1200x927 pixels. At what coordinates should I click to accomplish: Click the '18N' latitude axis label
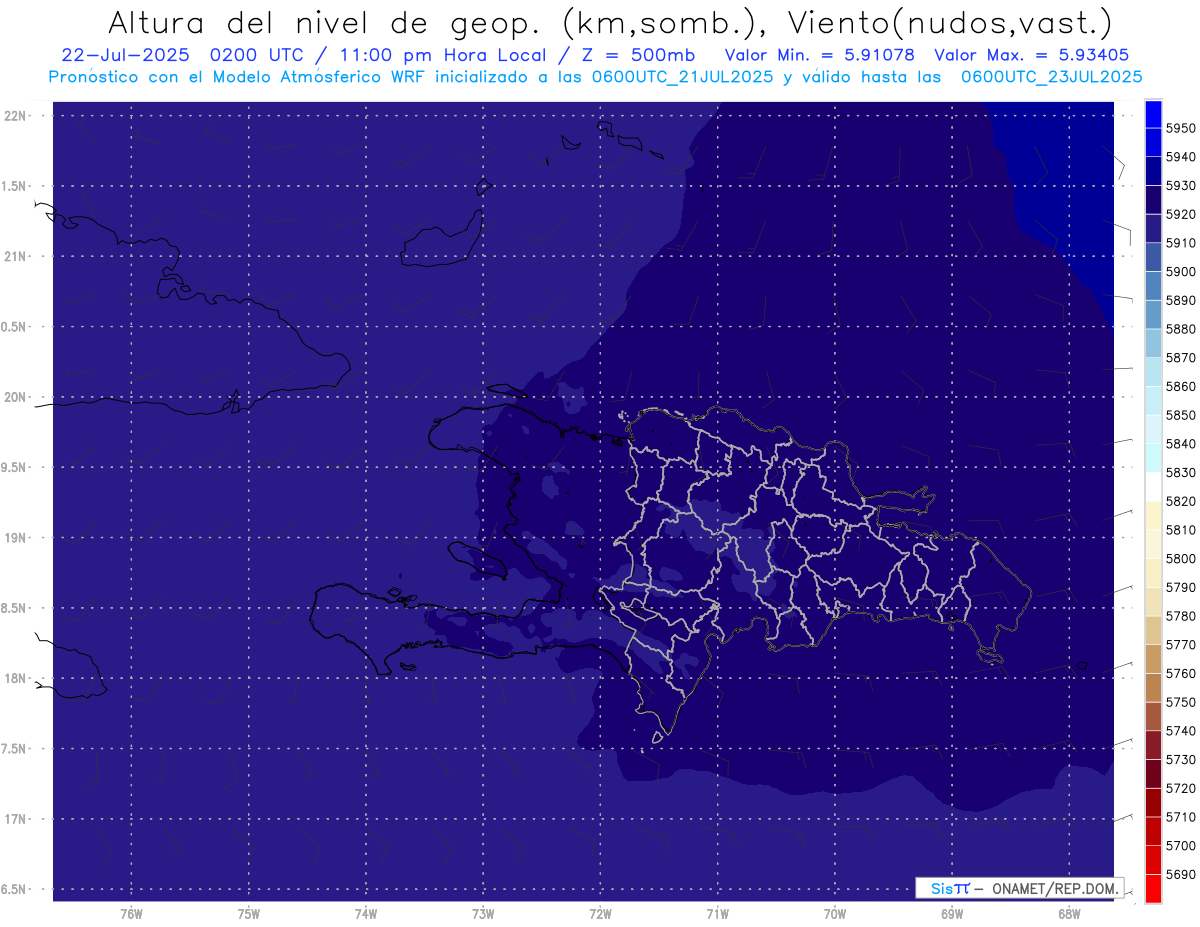coord(15,678)
